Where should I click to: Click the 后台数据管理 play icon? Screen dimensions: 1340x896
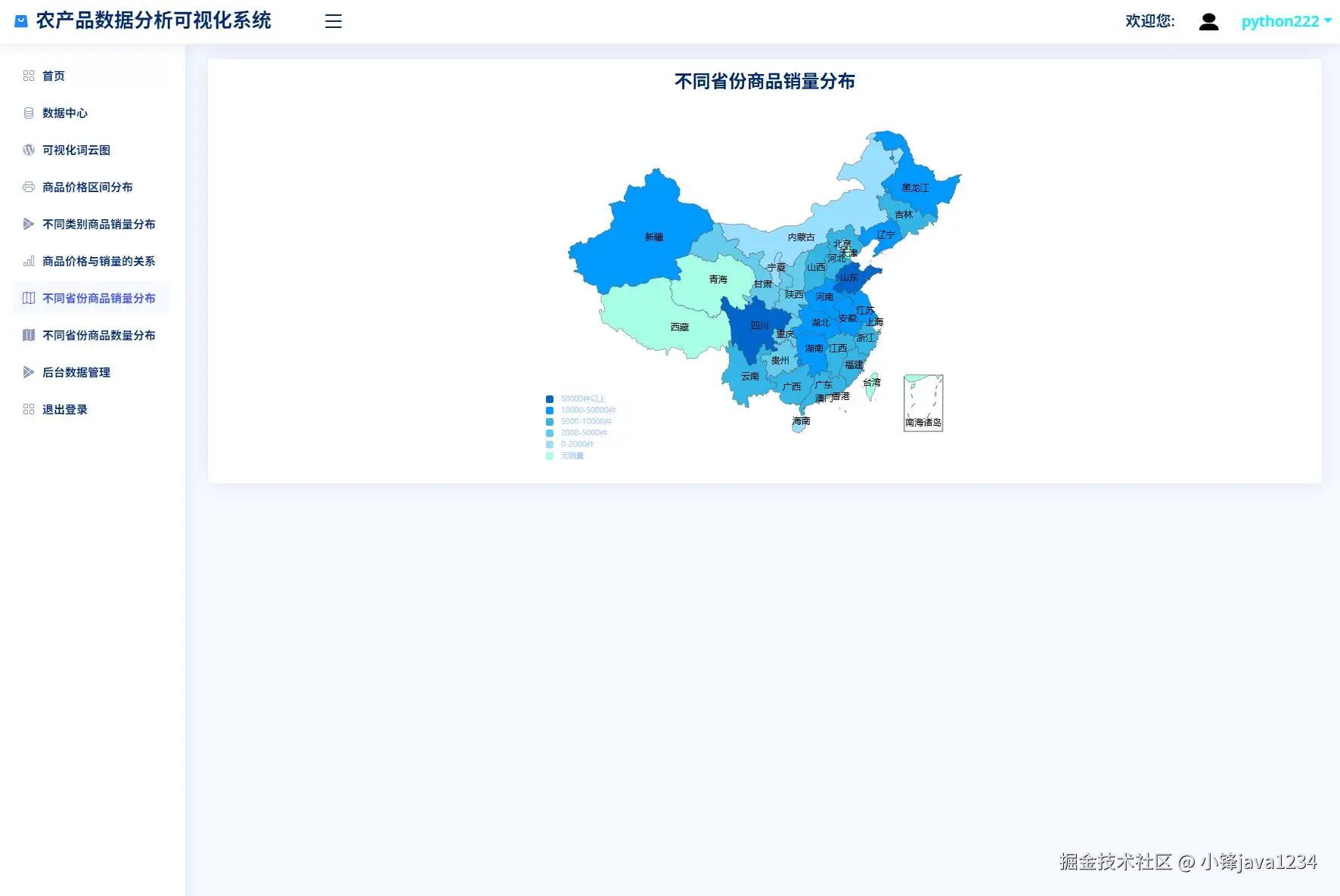pos(29,372)
